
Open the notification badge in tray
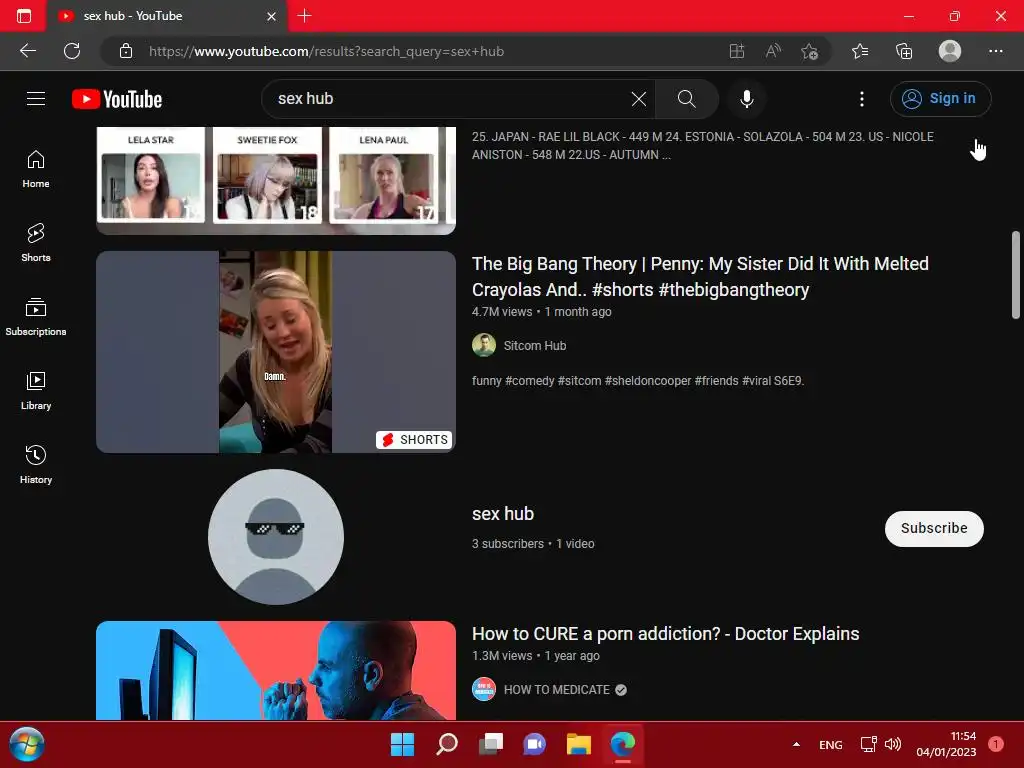point(996,744)
